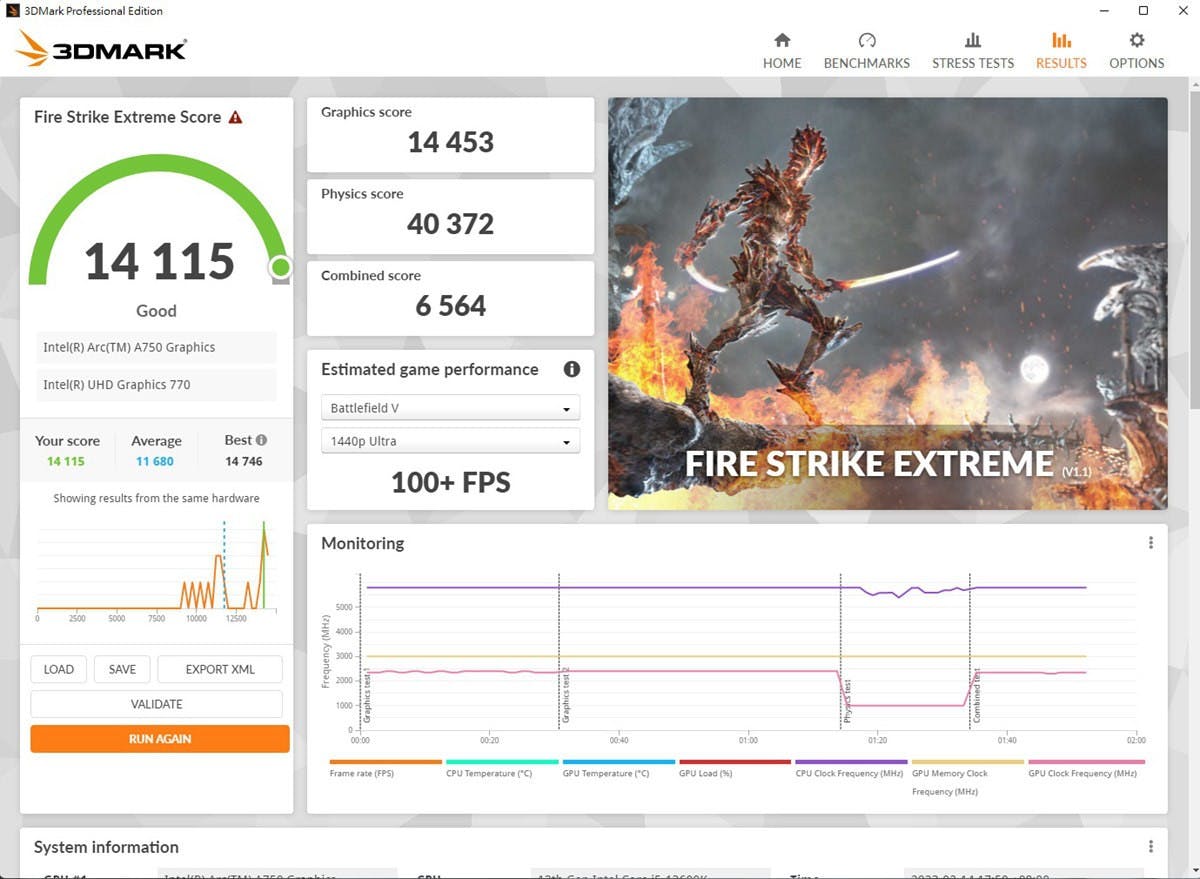Click your score value 14 115 in green
This screenshot has height=879, width=1200.
(66, 461)
